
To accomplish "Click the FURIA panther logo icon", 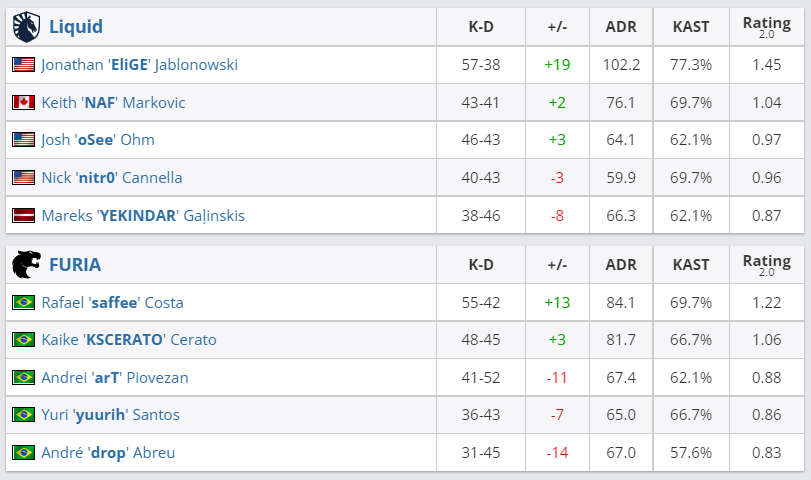I will 26,265.
